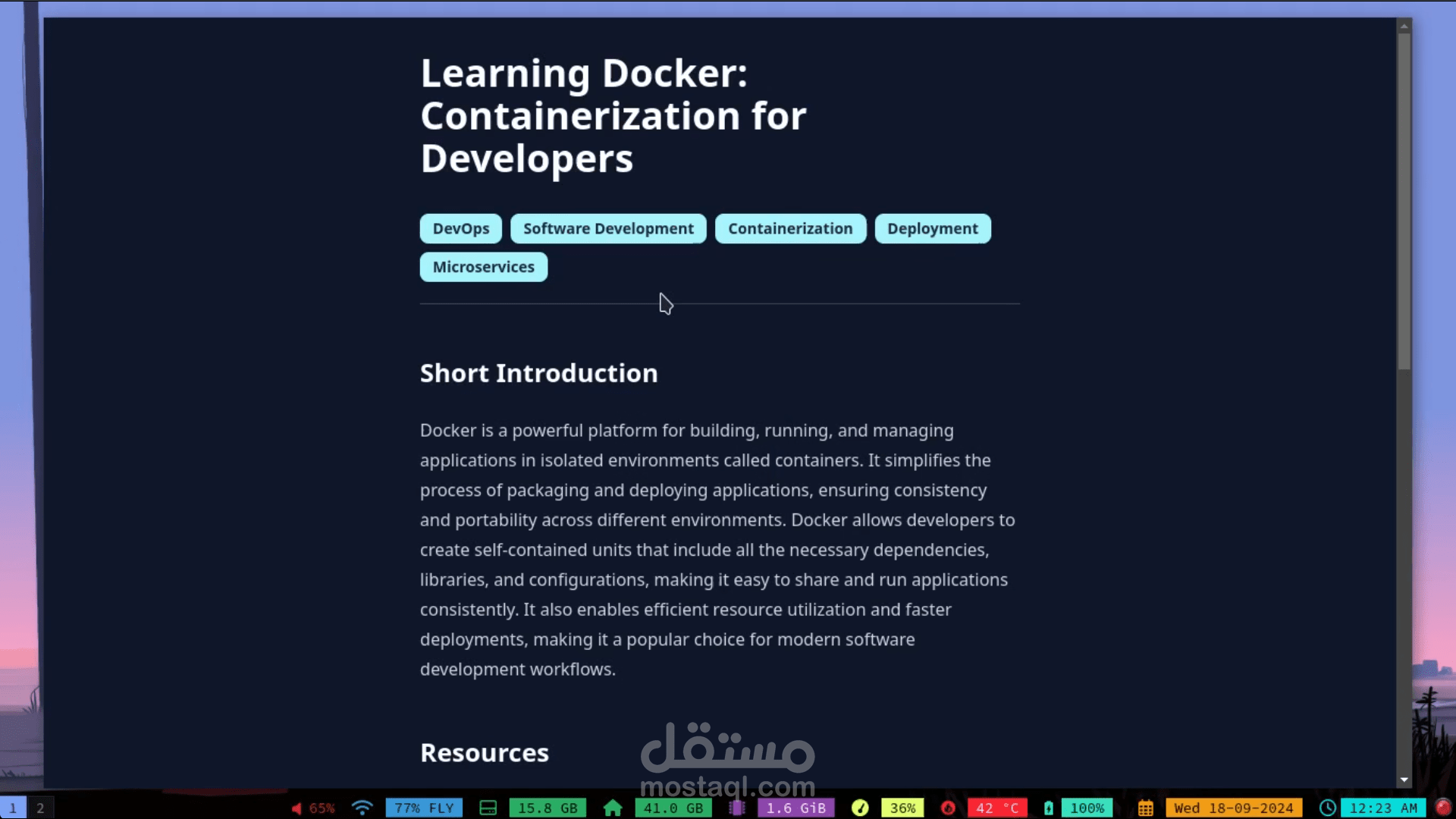Viewport: 1456px width, 819px height.
Task: Click the scrollbar up arrow
Action: point(1404,26)
